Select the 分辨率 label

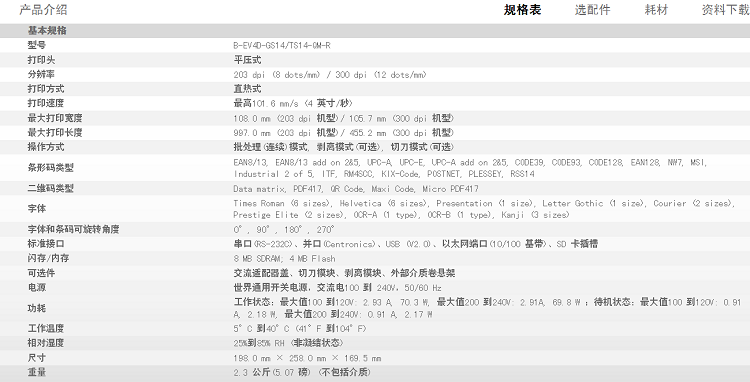coord(41,75)
